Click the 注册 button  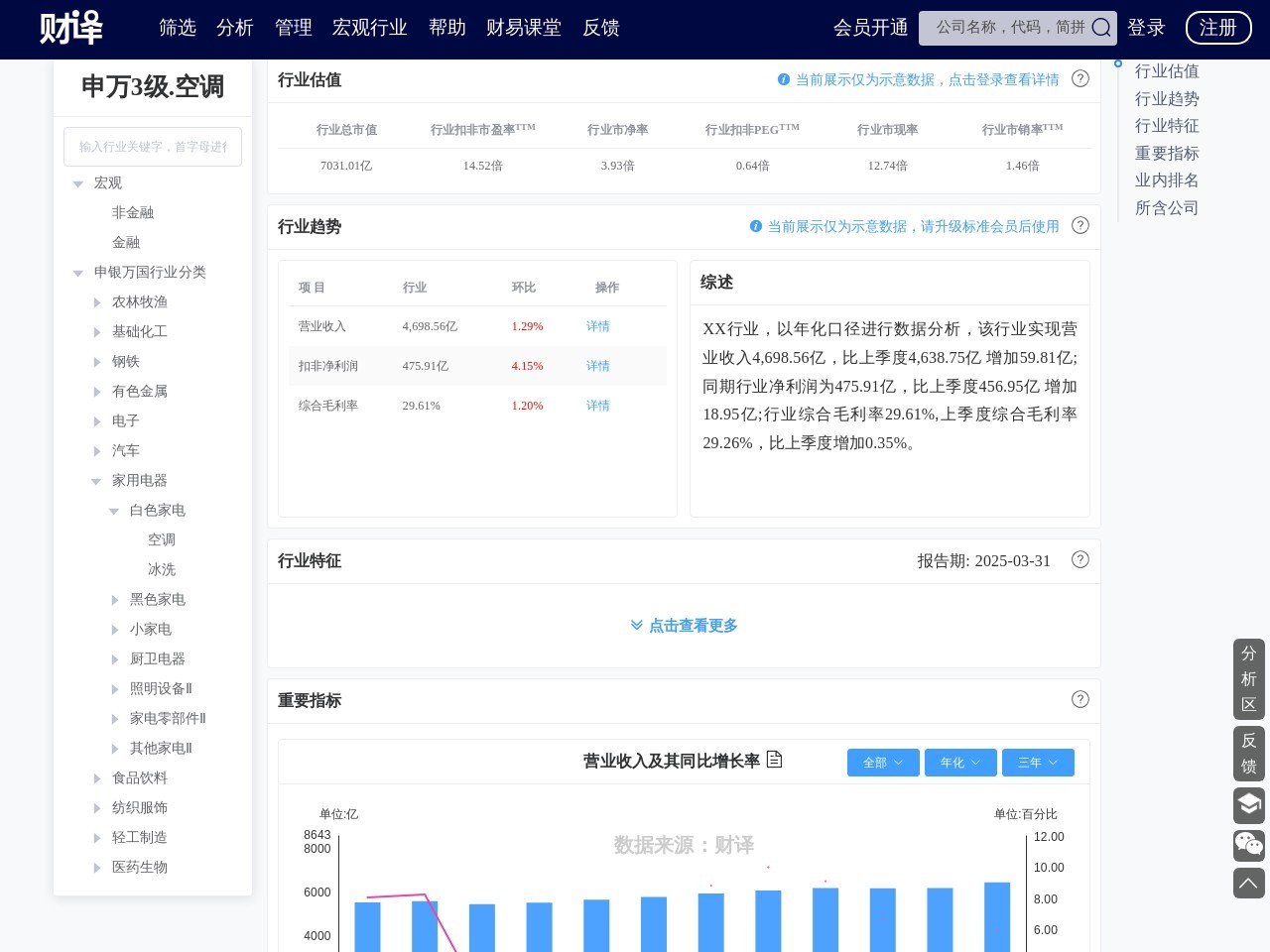pyautogui.click(x=1218, y=28)
